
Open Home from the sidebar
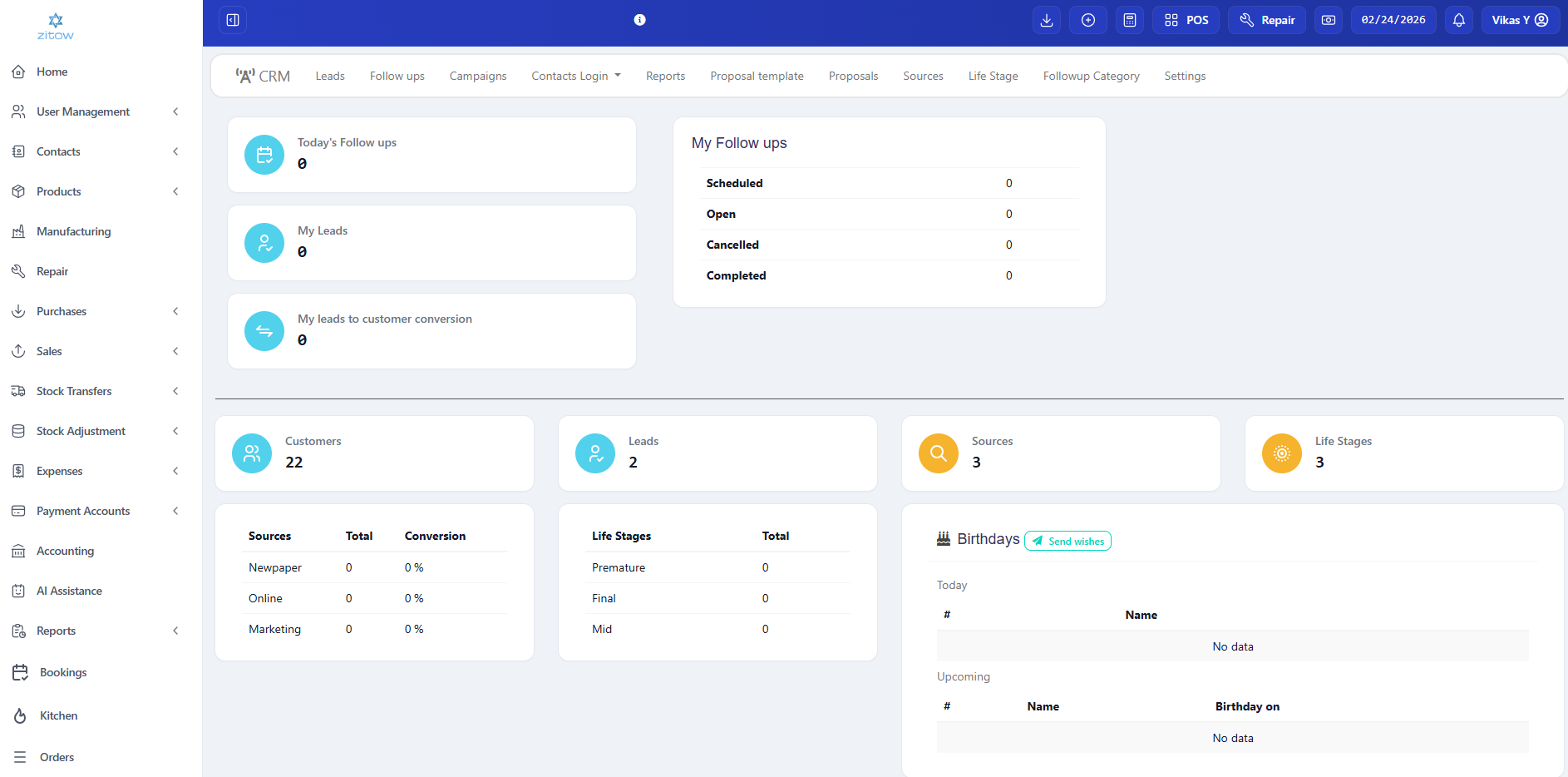[x=52, y=72]
